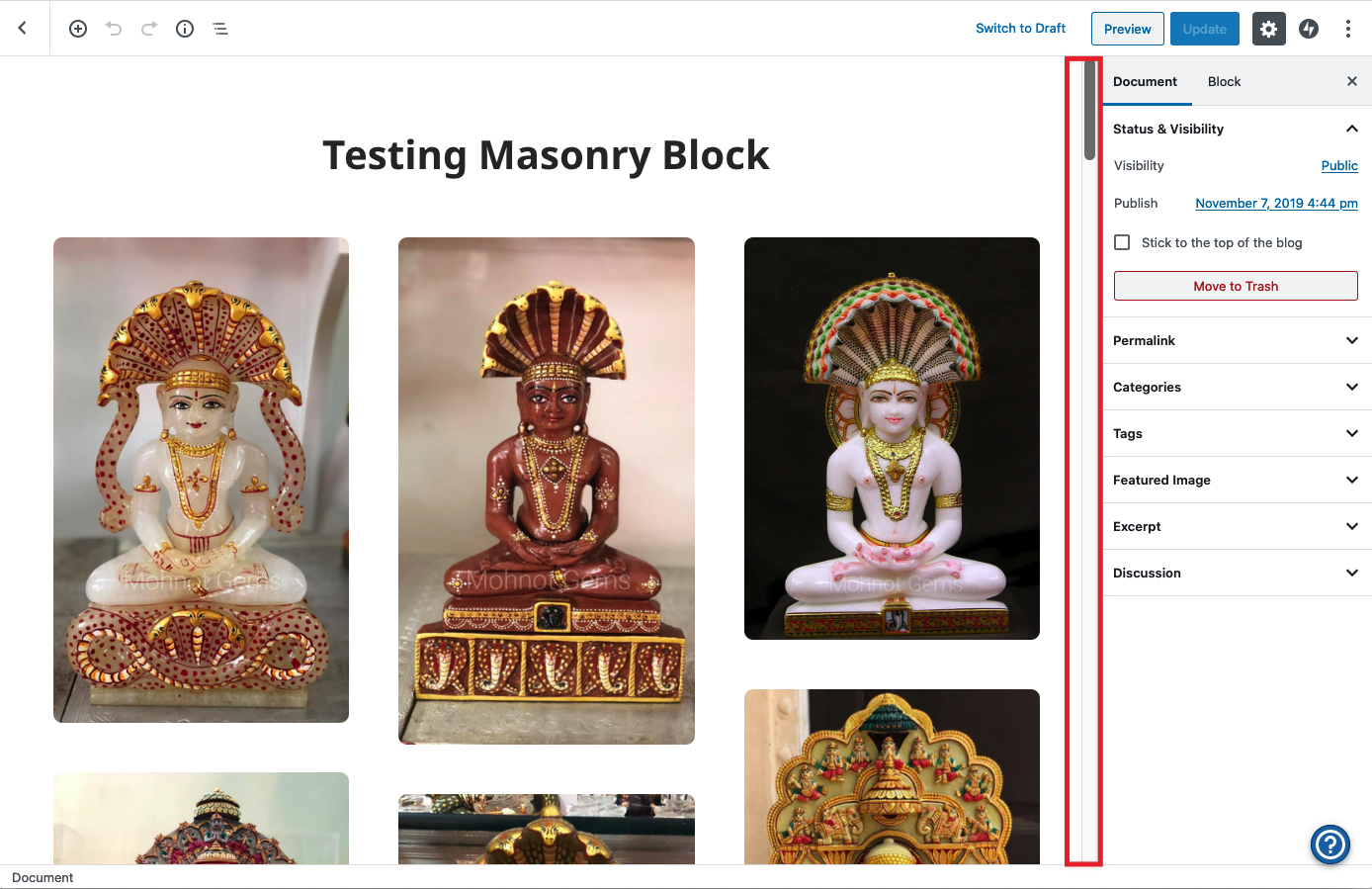The width and height of the screenshot is (1372, 889).
Task: Check Stick to the top of blog
Action: (x=1122, y=242)
